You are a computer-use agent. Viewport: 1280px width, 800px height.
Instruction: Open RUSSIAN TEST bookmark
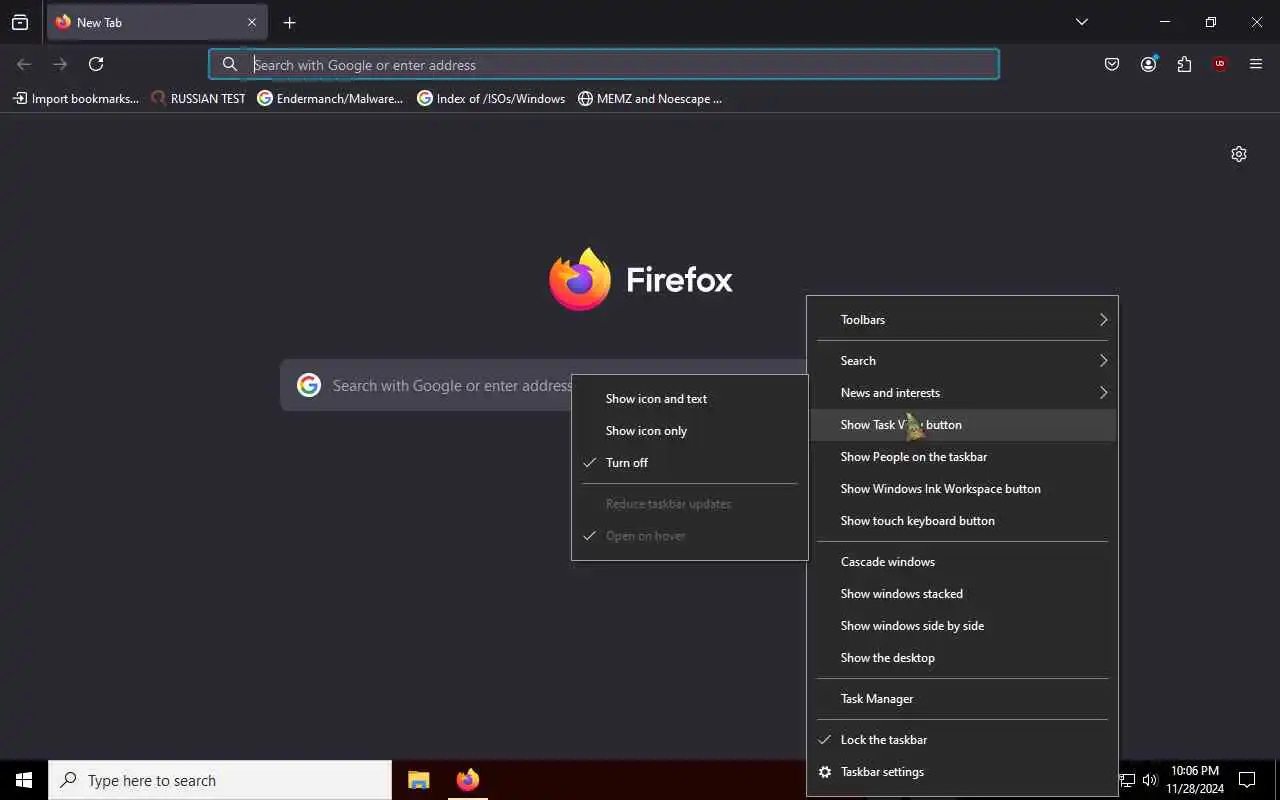point(198,99)
